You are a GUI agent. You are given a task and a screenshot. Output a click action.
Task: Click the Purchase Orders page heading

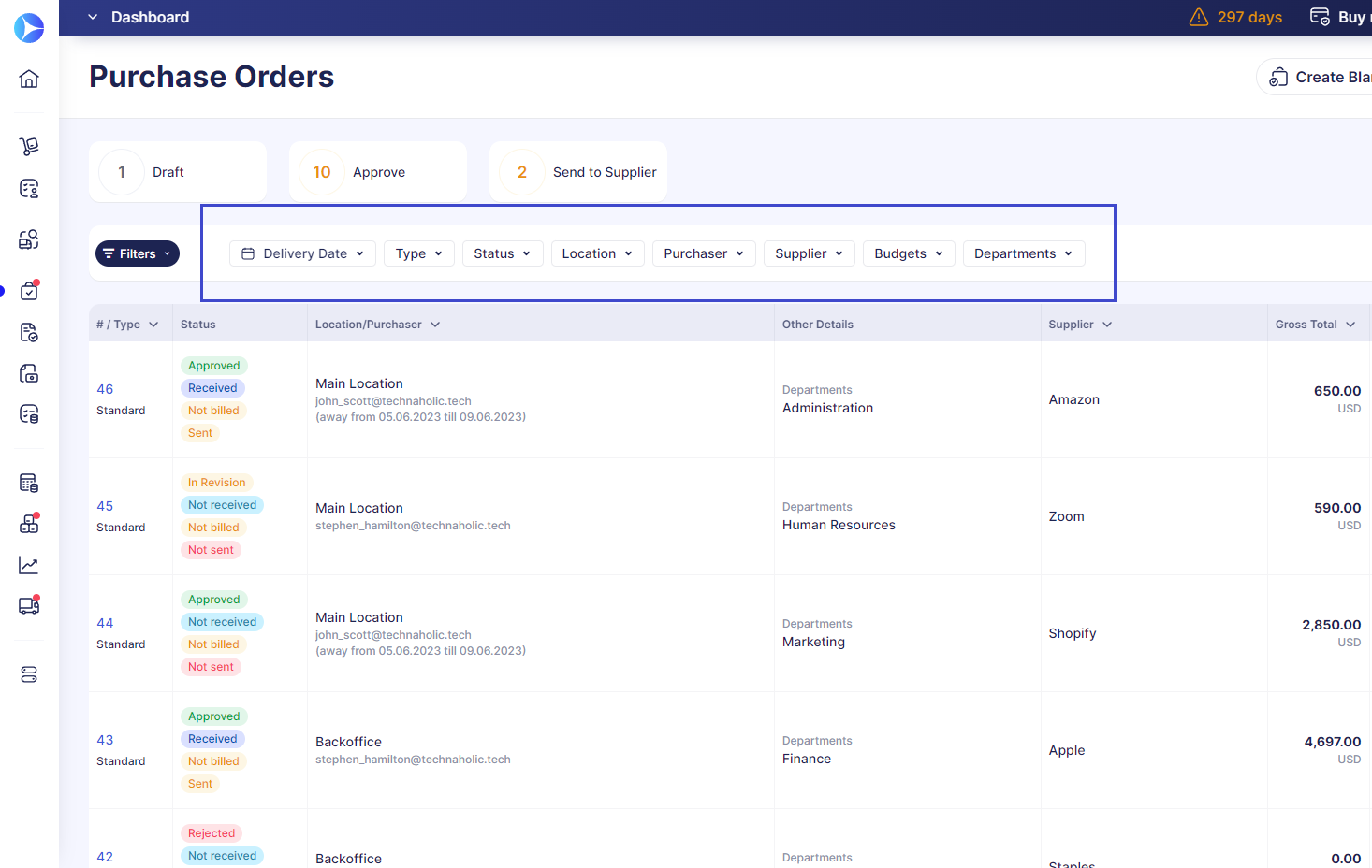[212, 77]
